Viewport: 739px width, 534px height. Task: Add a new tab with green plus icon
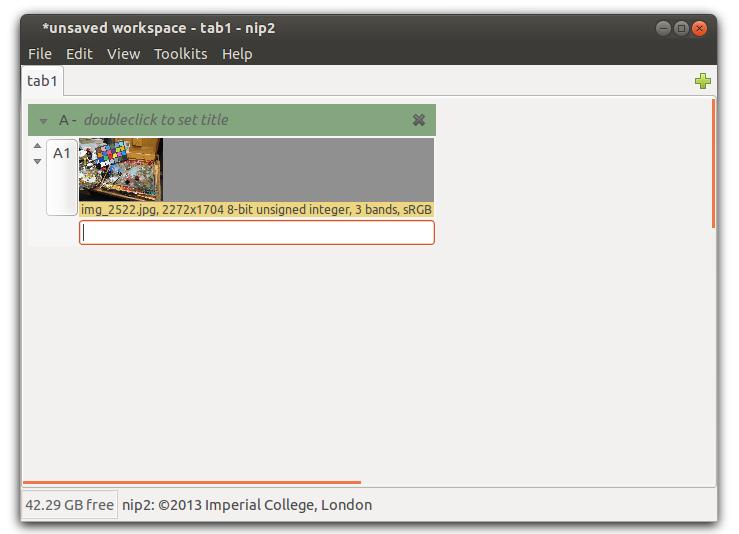[x=703, y=81]
